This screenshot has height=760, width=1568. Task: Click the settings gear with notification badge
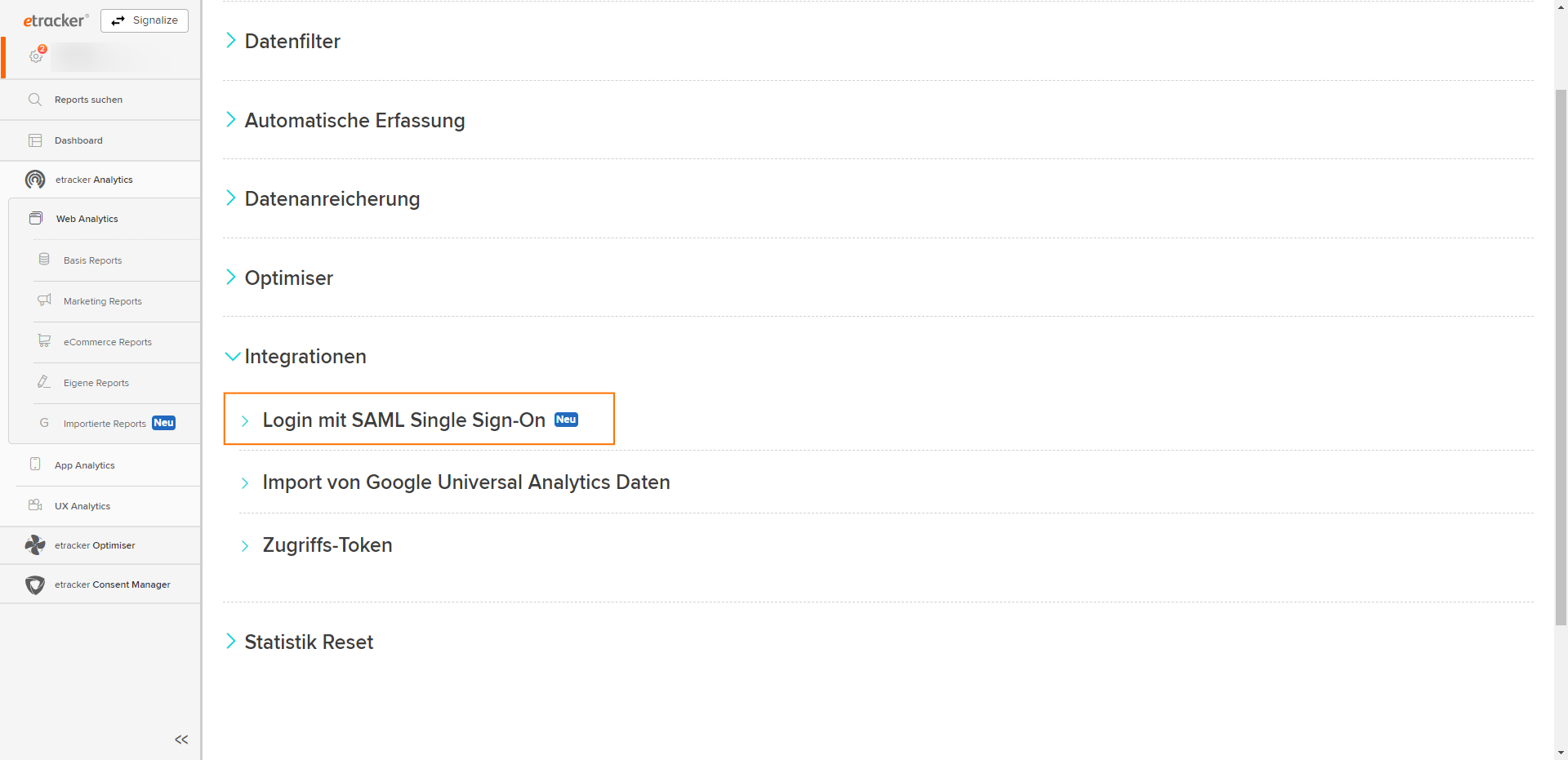click(x=36, y=56)
